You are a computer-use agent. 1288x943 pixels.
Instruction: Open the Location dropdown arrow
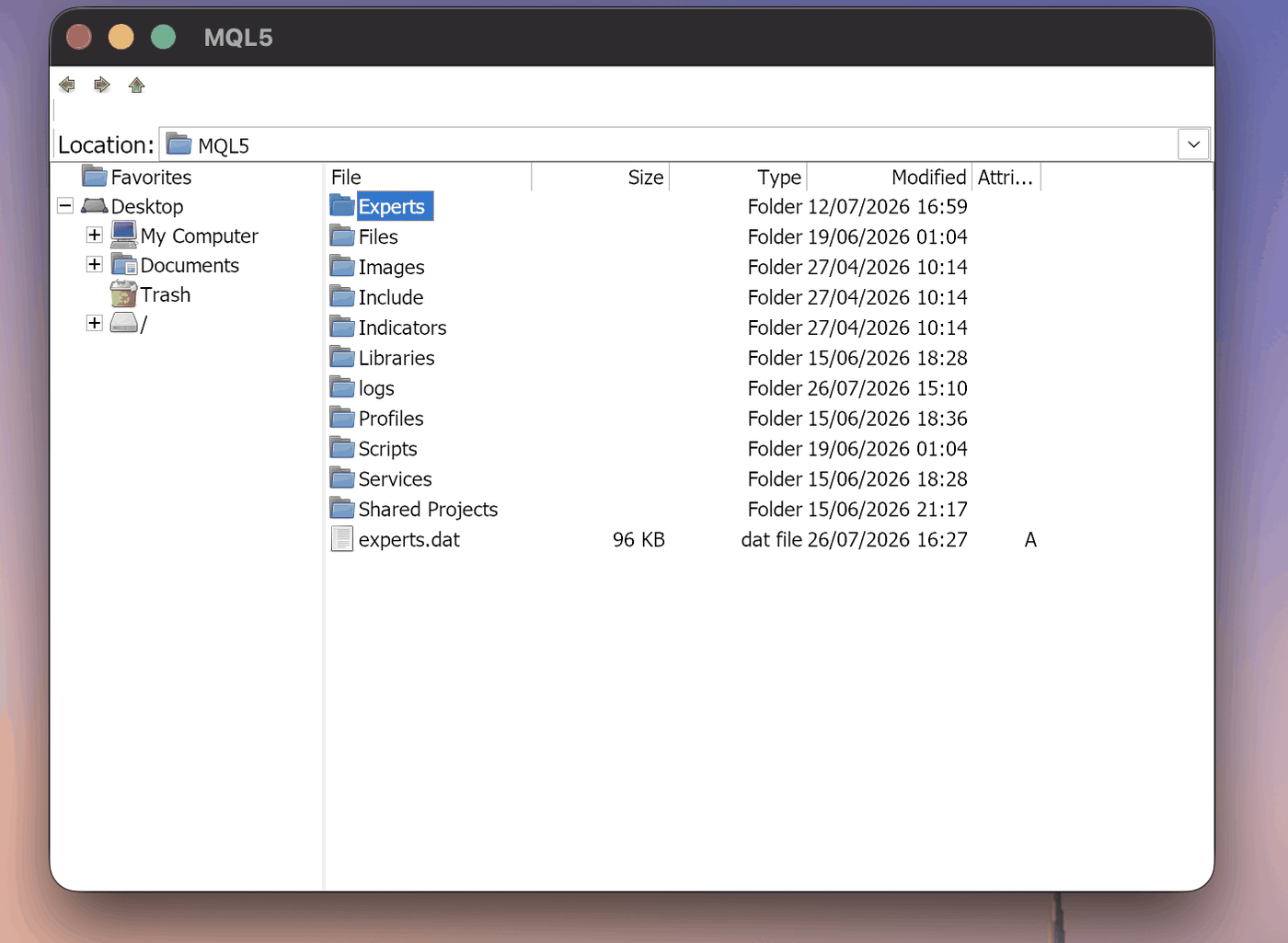click(x=1193, y=144)
